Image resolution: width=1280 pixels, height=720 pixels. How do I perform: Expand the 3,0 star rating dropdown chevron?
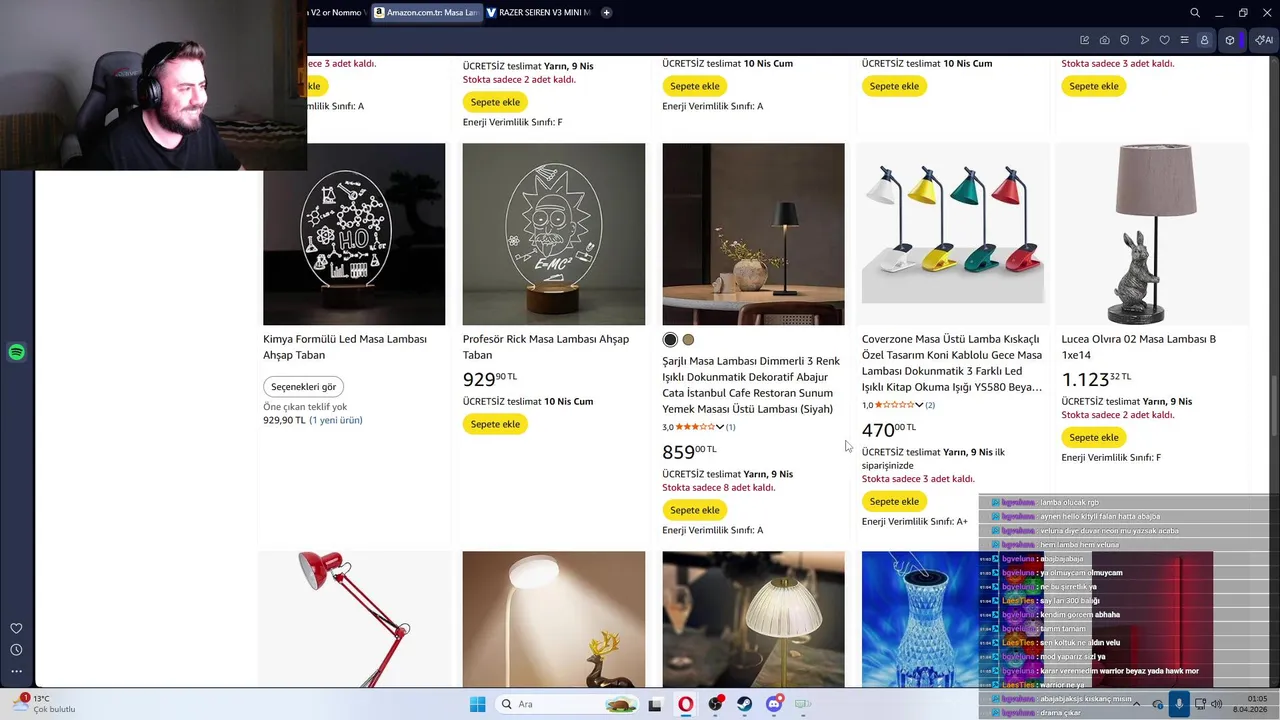719,427
